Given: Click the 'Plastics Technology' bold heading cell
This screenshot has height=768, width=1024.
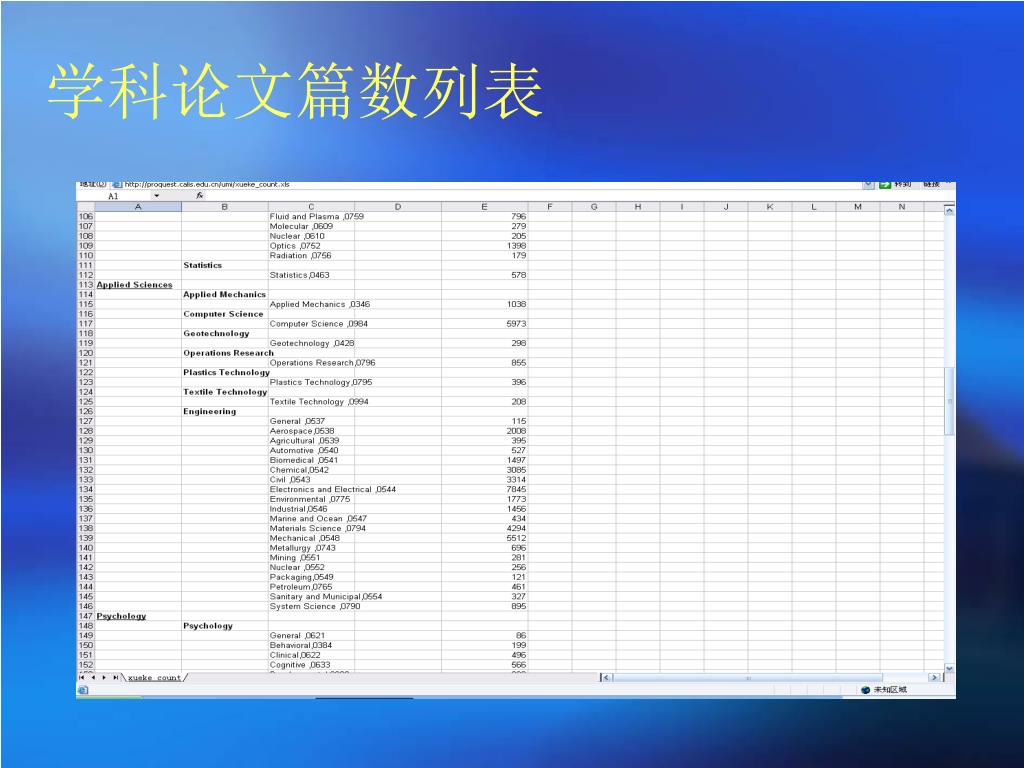Looking at the screenshot, I should tap(227, 373).
